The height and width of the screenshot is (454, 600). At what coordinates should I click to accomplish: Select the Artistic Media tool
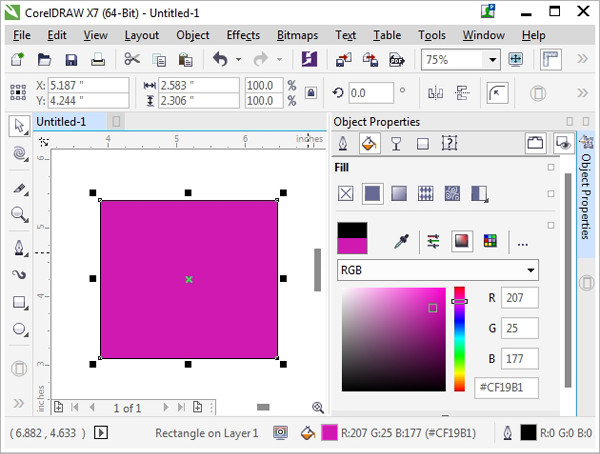pyautogui.click(x=19, y=274)
